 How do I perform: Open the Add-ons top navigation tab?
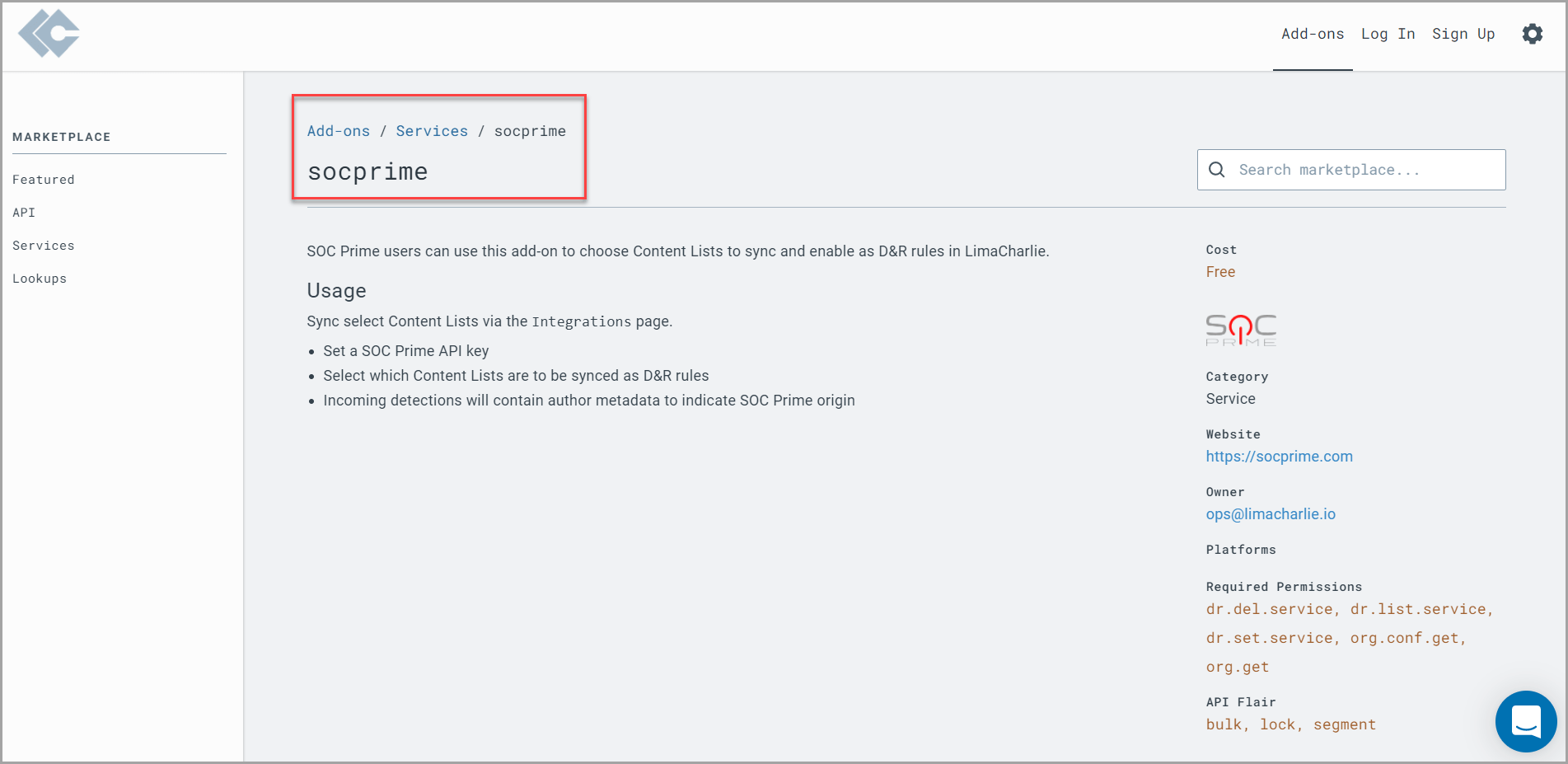point(1313,34)
